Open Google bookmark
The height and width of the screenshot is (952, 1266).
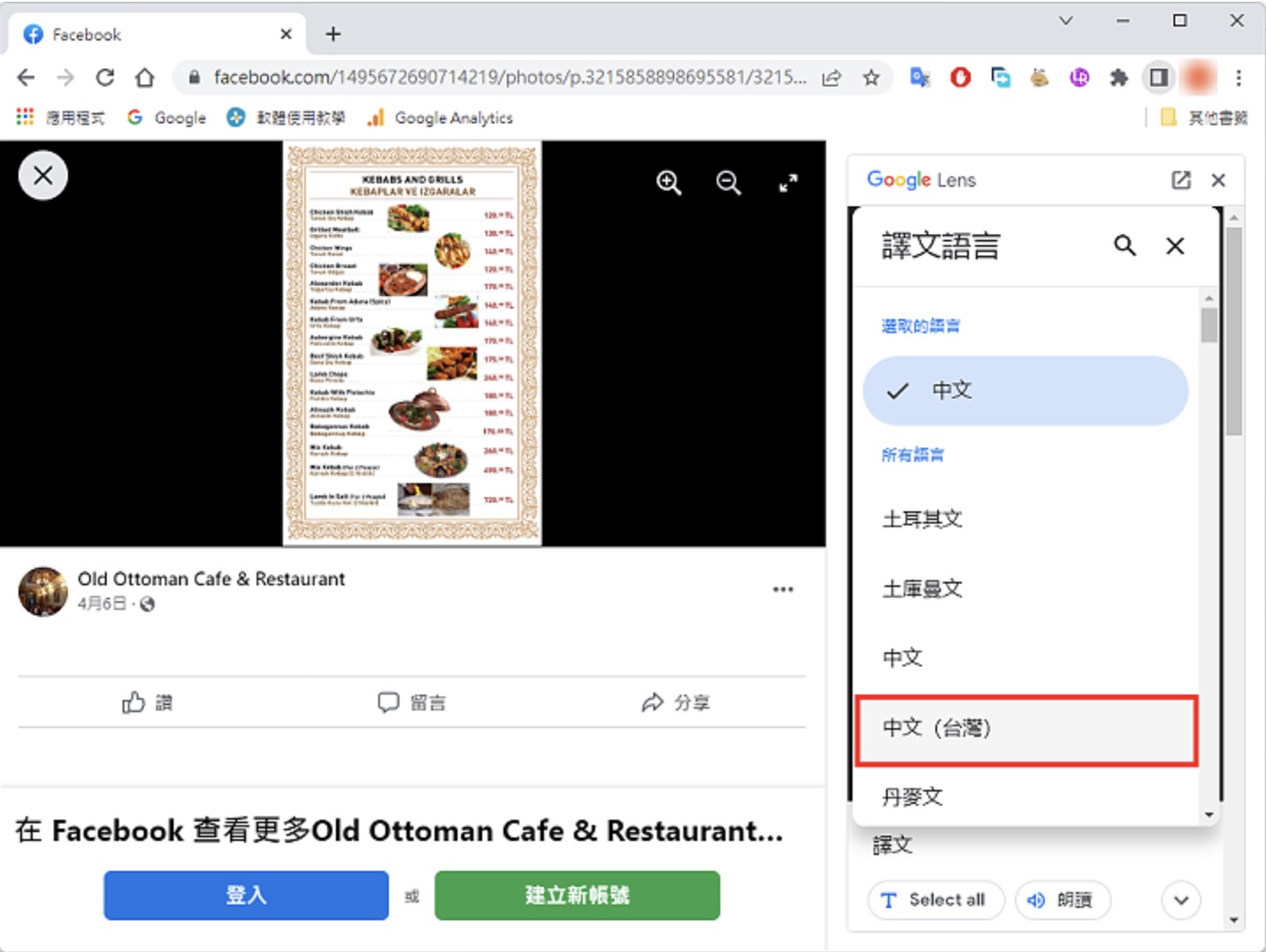click(x=167, y=117)
